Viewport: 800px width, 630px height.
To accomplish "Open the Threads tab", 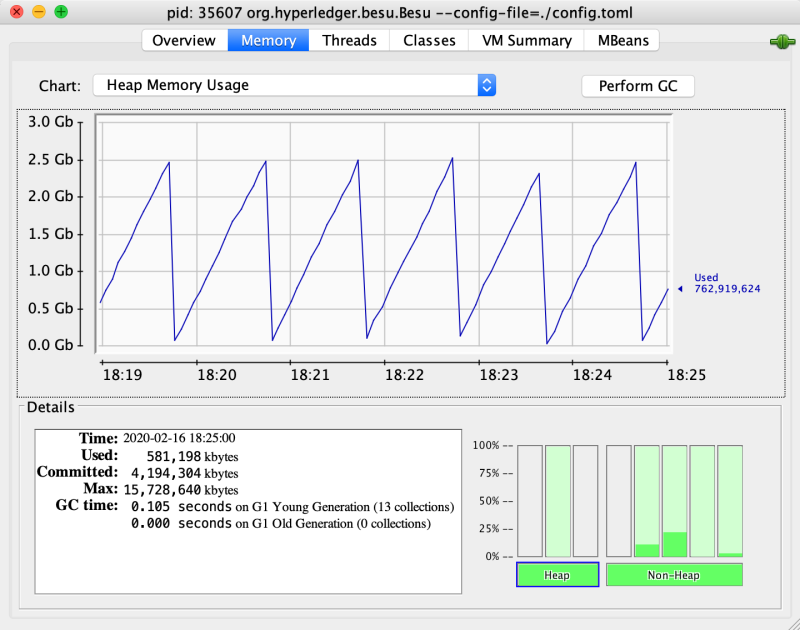I will coord(347,41).
